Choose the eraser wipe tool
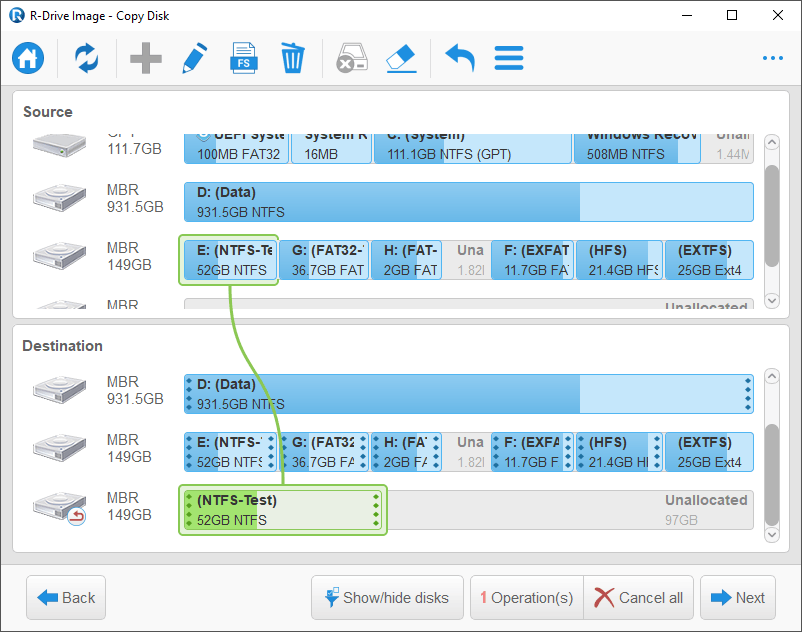The image size is (802, 632). pos(402,58)
